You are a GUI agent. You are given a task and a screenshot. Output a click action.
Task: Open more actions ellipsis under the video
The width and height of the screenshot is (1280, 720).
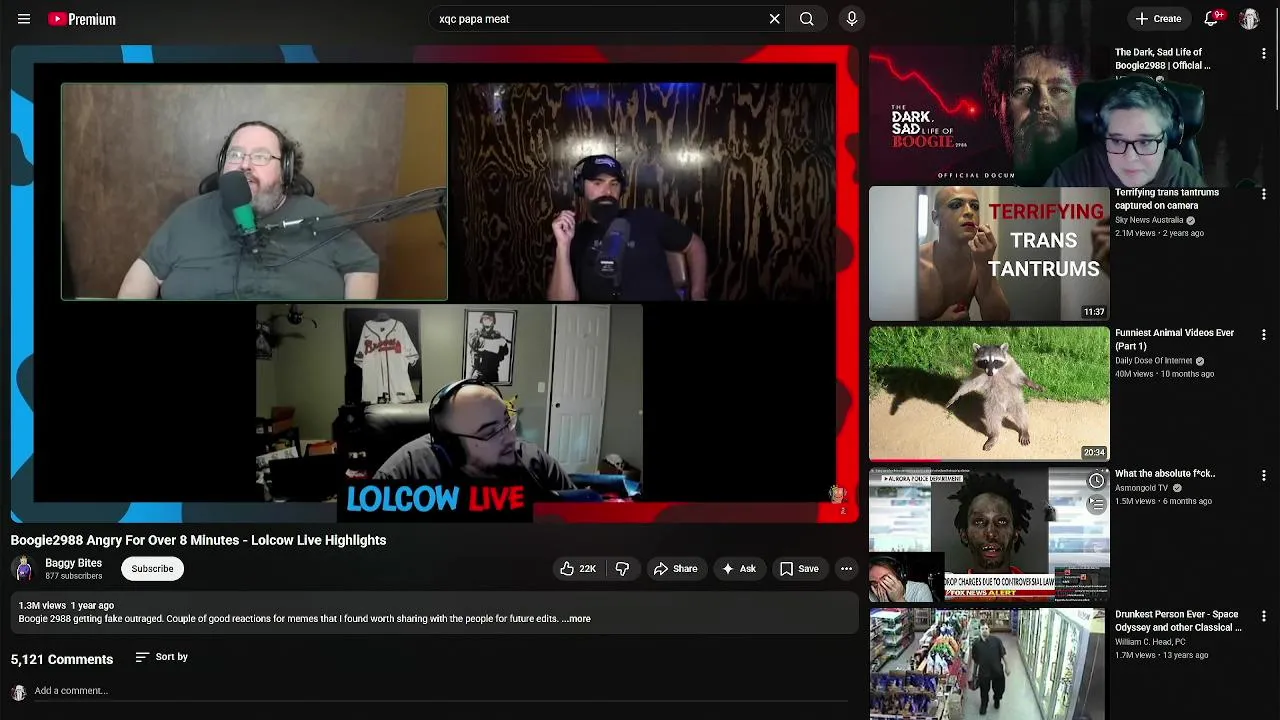click(846, 569)
